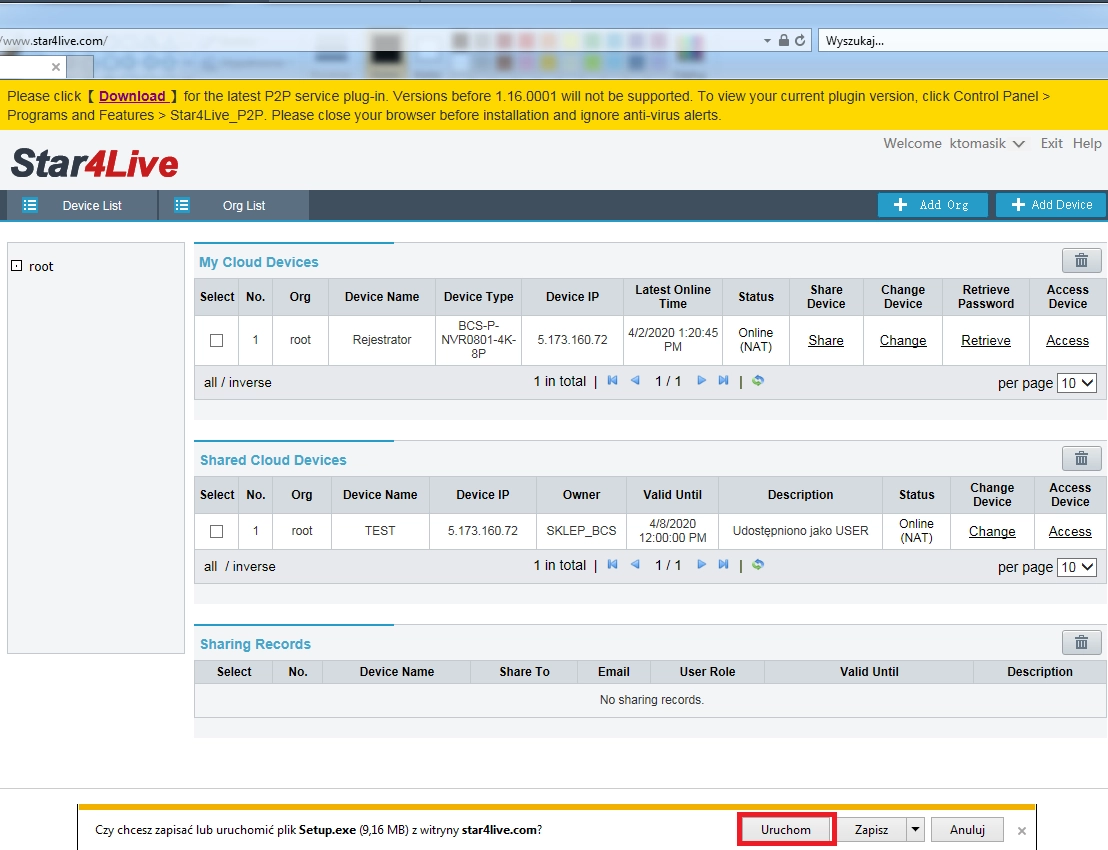The height and width of the screenshot is (850, 1108).
Task: Dismiss the download notification bar
Action: pyautogui.click(x=1022, y=831)
